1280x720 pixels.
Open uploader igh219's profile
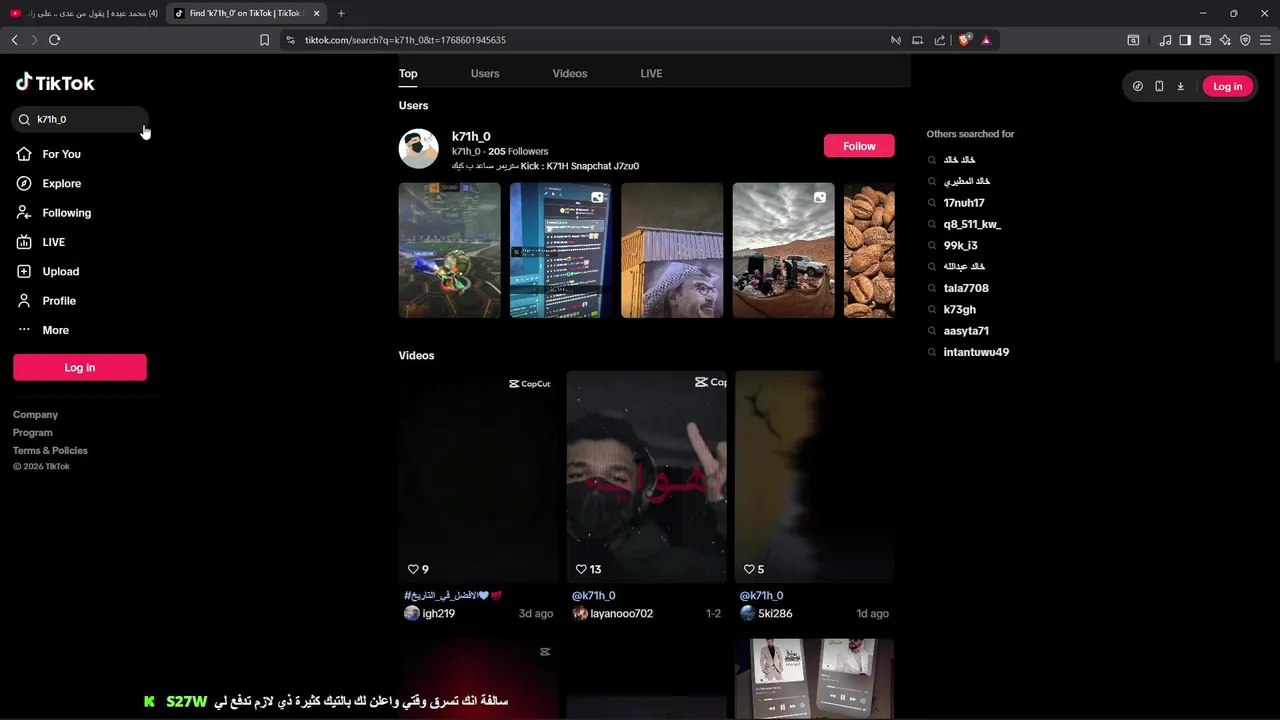point(438,613)
